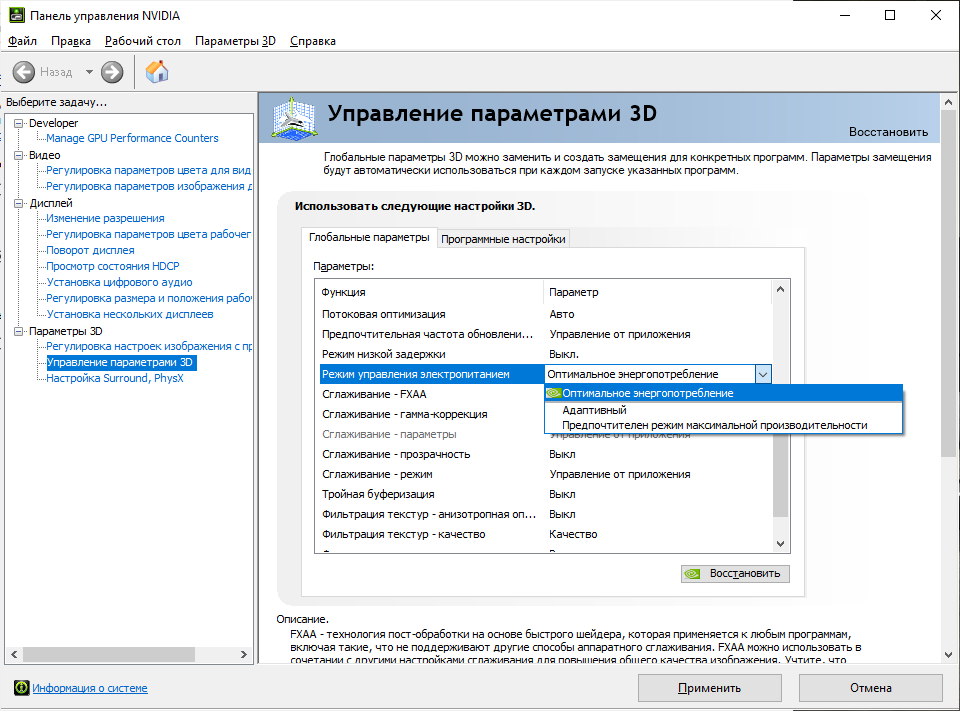Open Изменение разрешения page
The height and width of the screenshot is (711, 960).
pos(105,218)
